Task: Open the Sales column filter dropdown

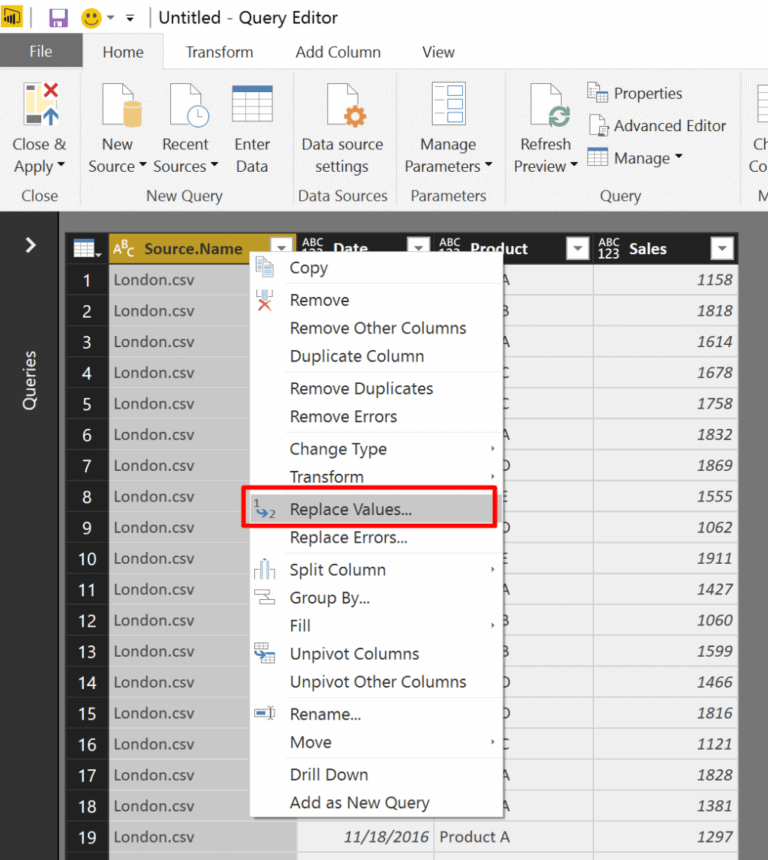Action: click(x=721, y=249)
